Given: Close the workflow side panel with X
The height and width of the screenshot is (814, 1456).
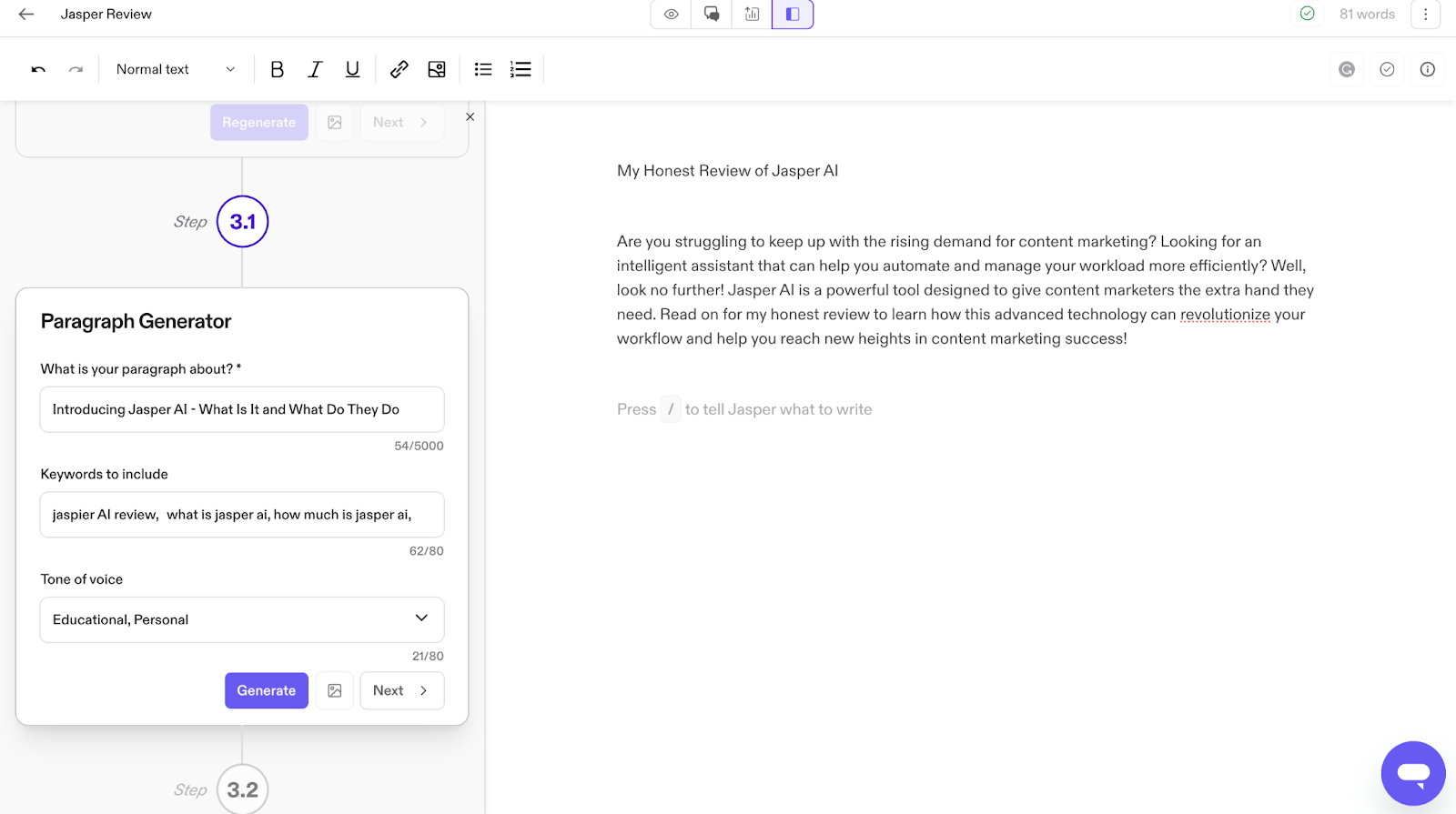Looking at the screenshot, I should pyautogui.click(x=470, y=116).
